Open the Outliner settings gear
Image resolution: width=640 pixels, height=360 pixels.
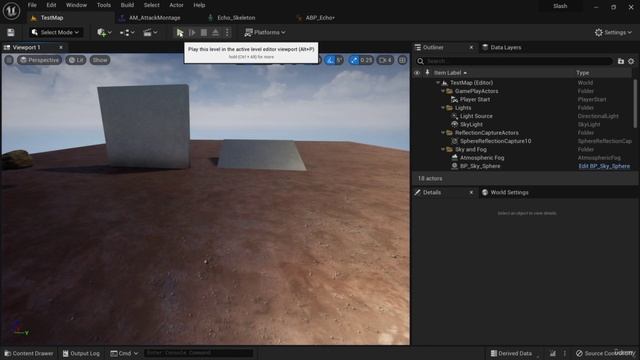point(631,61)
